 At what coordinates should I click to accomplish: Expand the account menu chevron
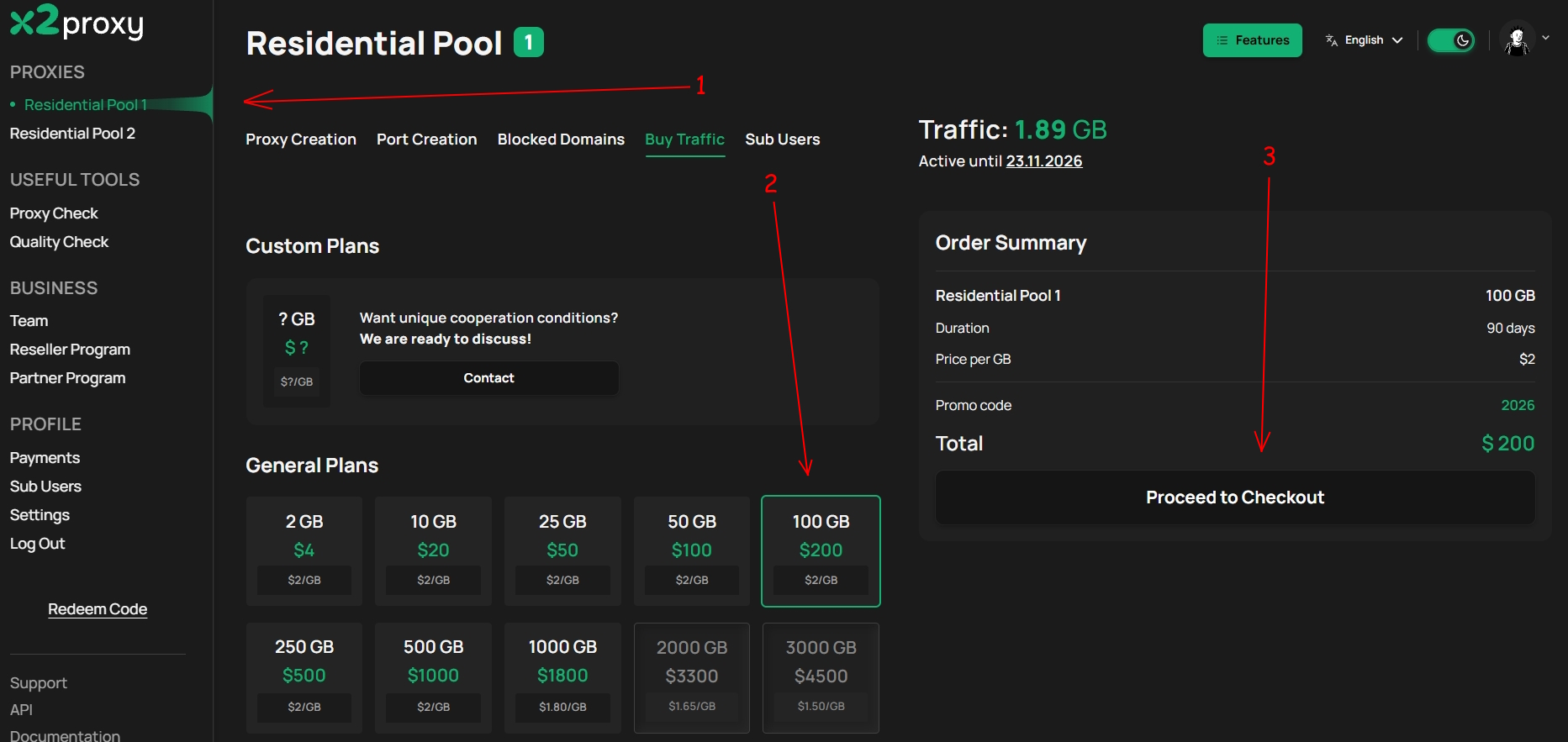1545,38
